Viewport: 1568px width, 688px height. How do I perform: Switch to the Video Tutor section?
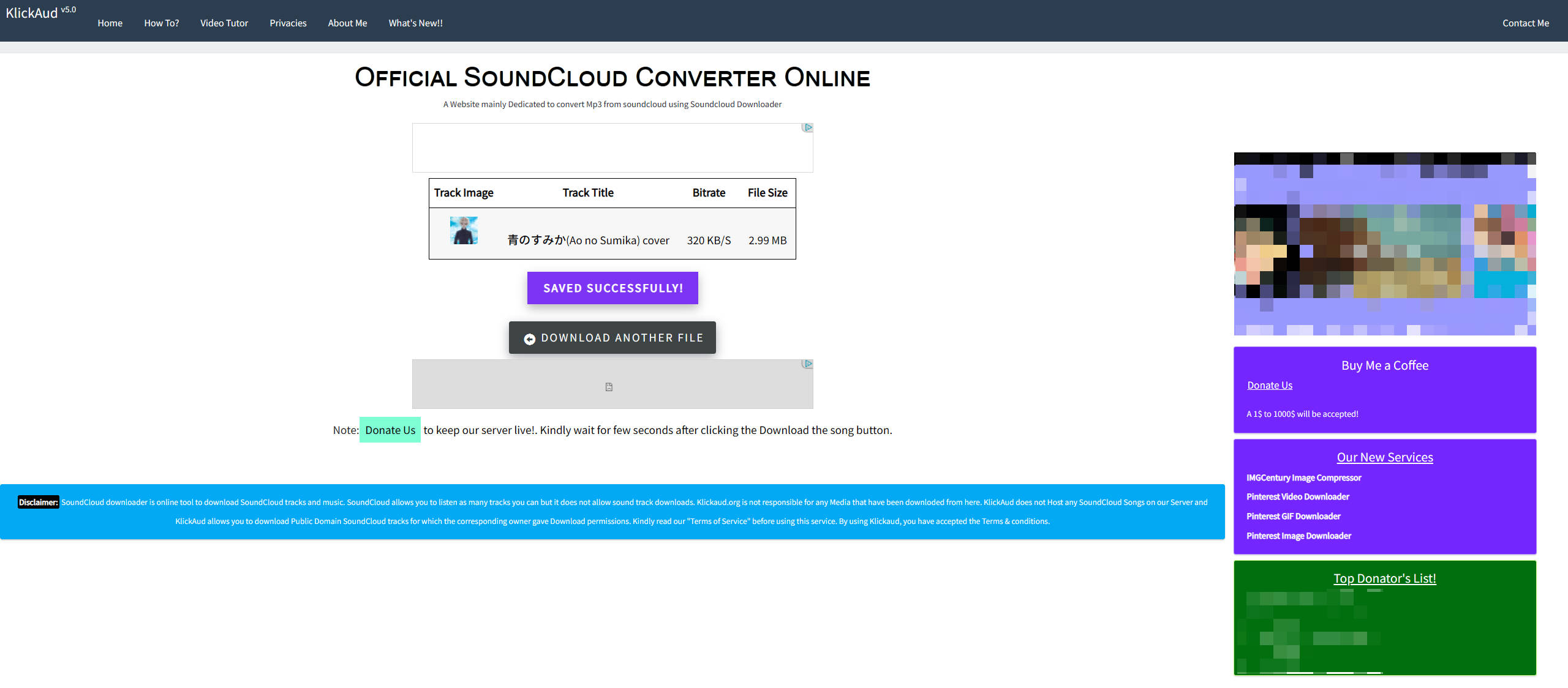coord(224,23)
